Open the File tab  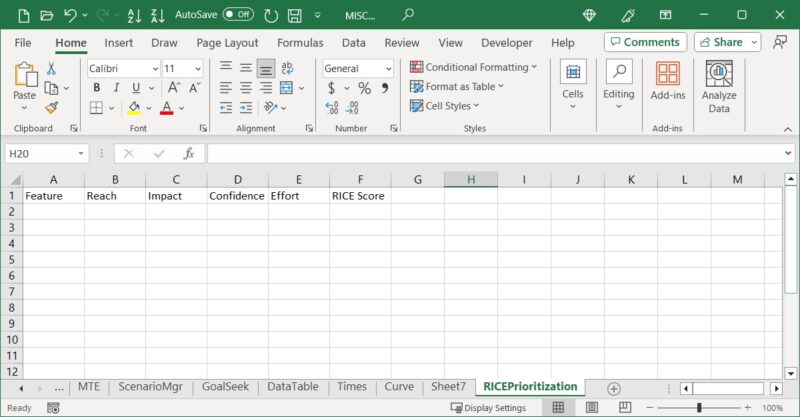click(x=23, y=43)
